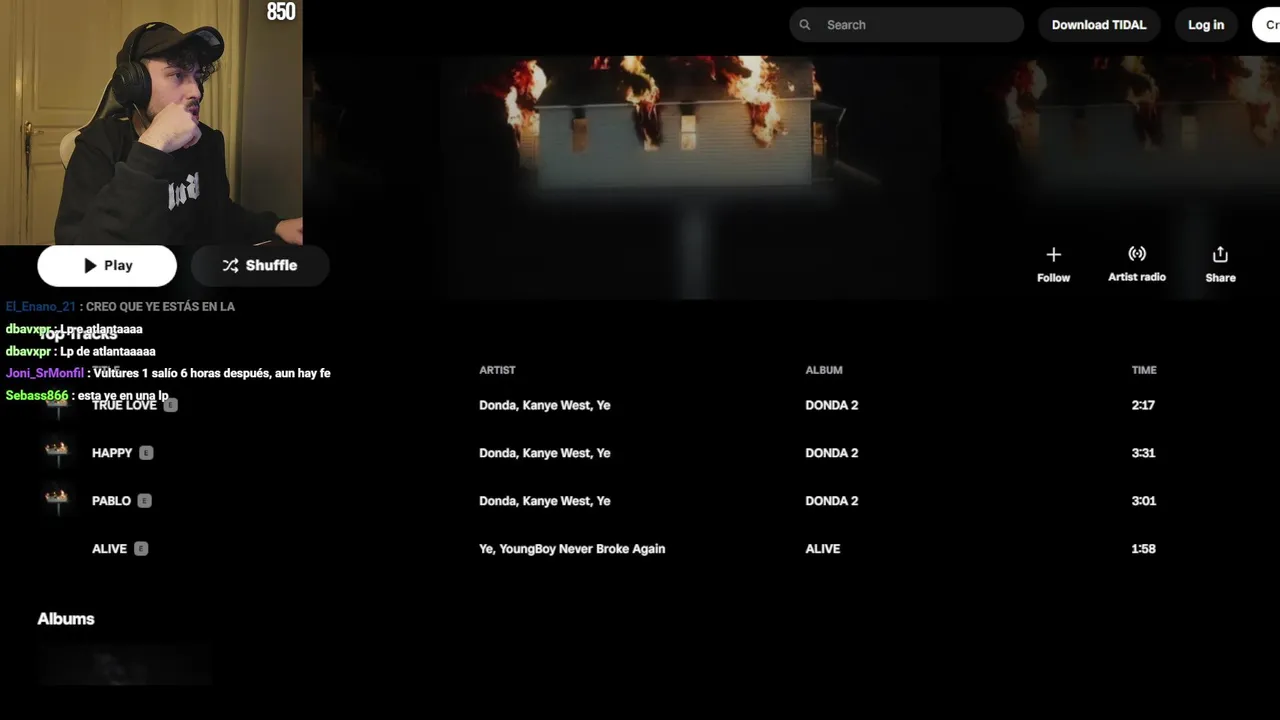Click the ARTIST column header
The height and width of the screenshot is (720, 1280).
497,370
